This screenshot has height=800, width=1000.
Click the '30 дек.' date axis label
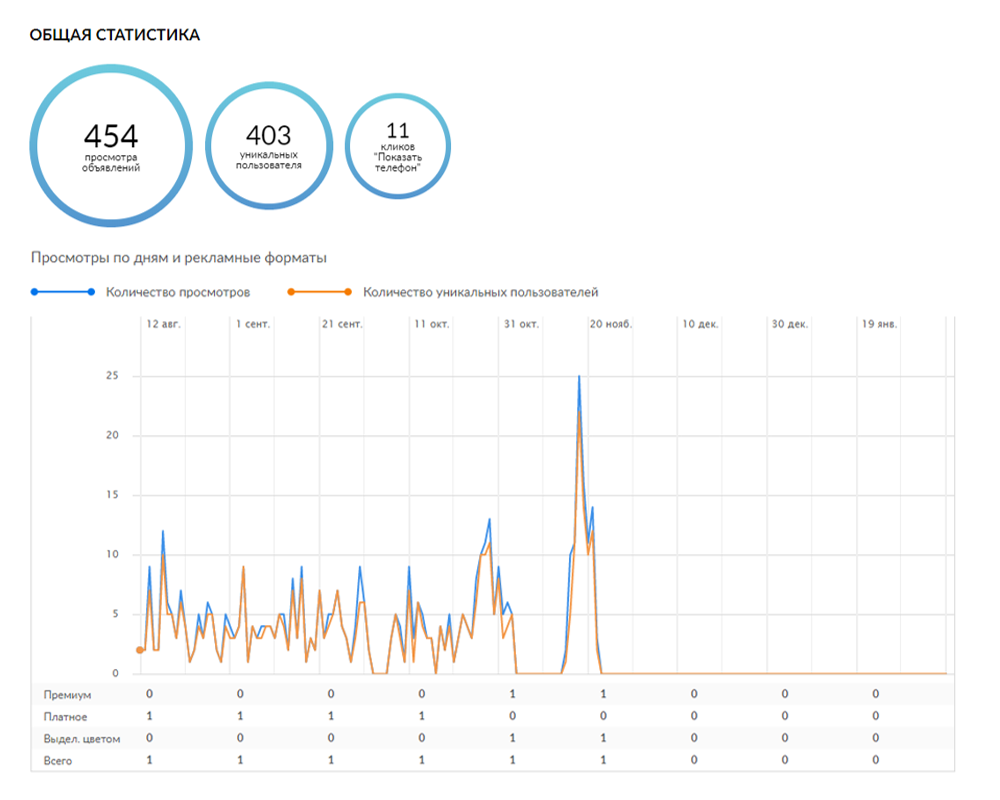point(790,324)
